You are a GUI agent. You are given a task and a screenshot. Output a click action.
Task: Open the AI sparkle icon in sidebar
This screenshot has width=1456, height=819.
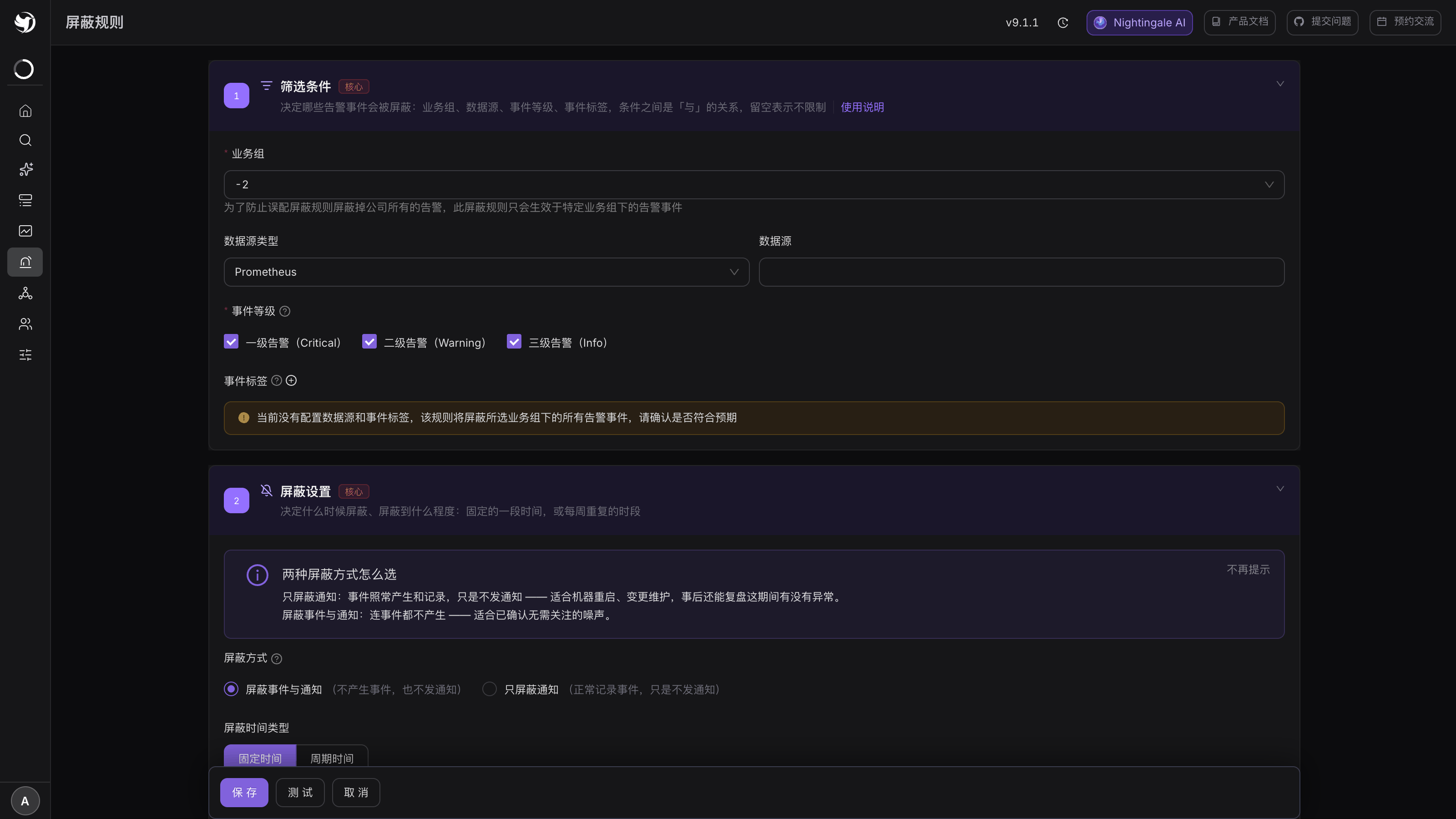coord(25,170)
